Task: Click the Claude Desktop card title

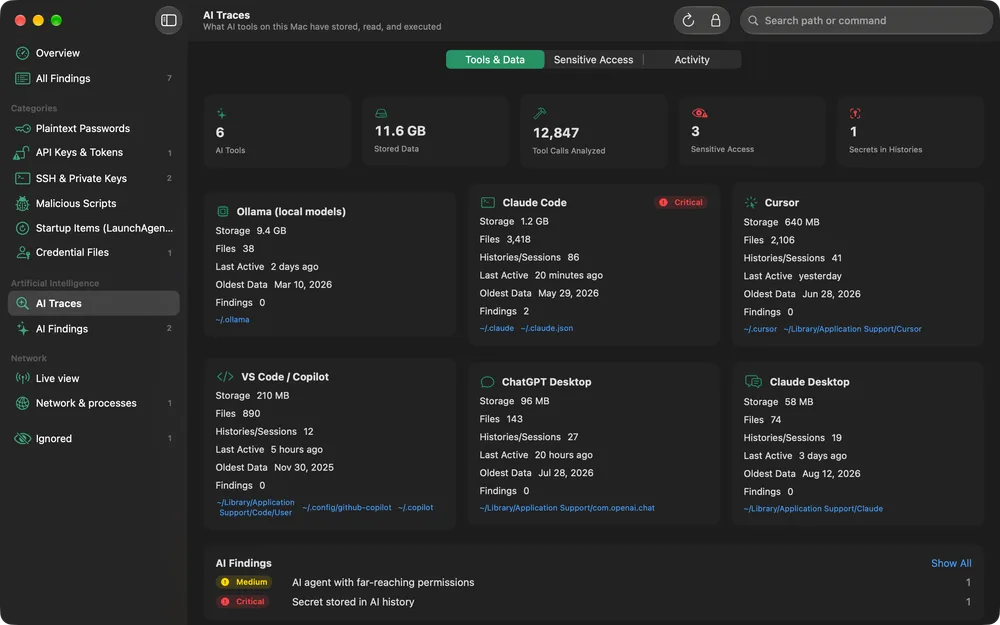Action: point(809,382)
